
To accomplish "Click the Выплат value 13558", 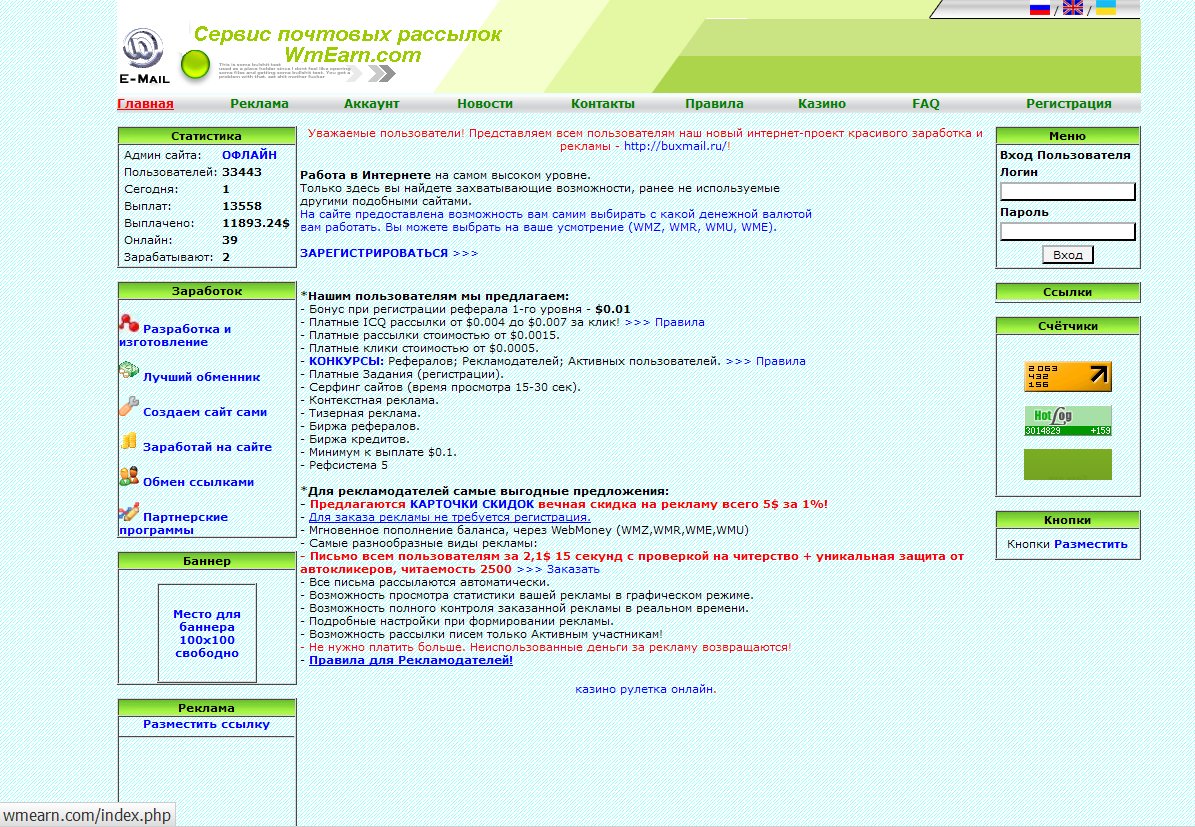I will click(x=242, y=206).
